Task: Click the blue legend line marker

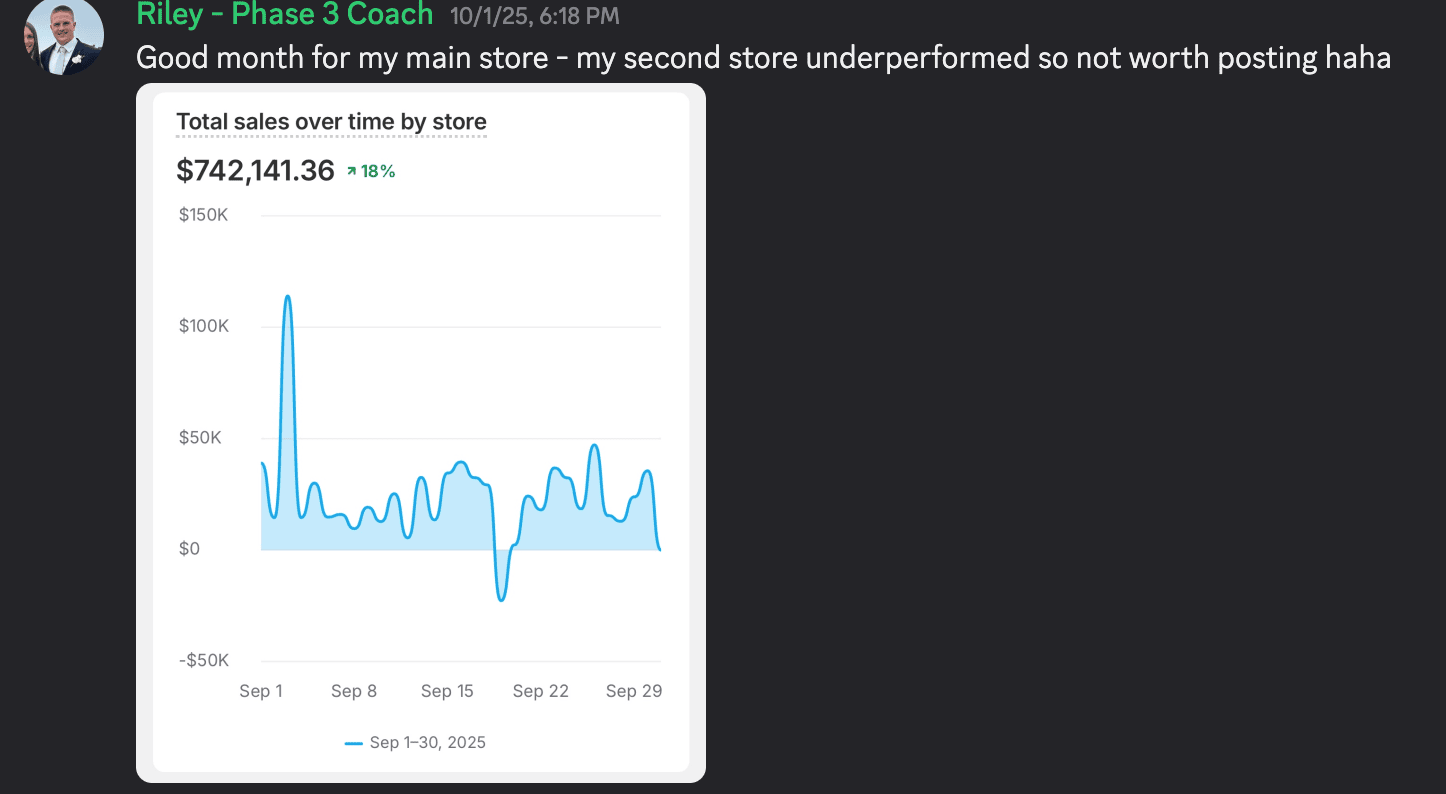Action: tap(354, 743)
